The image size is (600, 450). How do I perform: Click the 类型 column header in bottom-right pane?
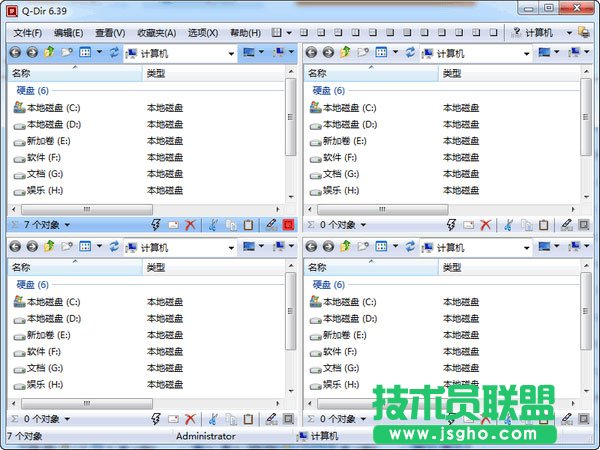452,267
